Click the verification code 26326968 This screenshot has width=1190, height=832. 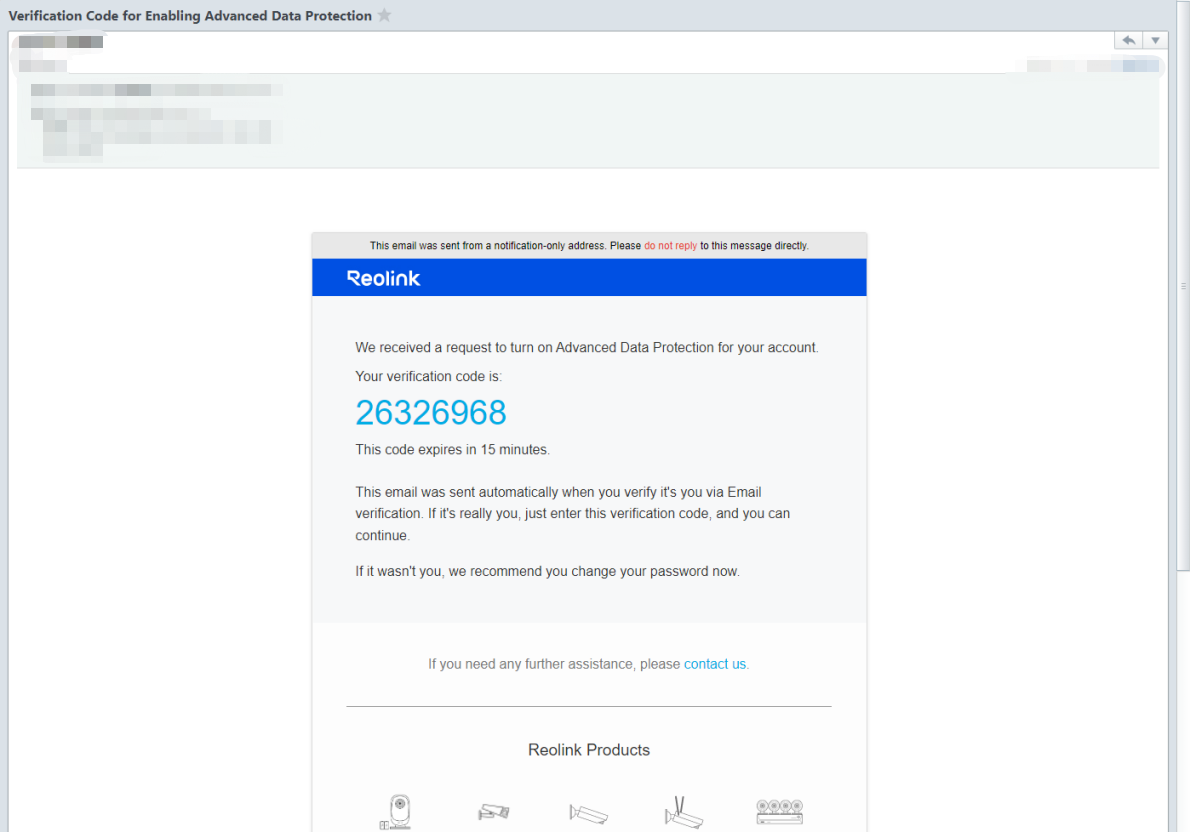pyautogui.click(x=430, y=413)
